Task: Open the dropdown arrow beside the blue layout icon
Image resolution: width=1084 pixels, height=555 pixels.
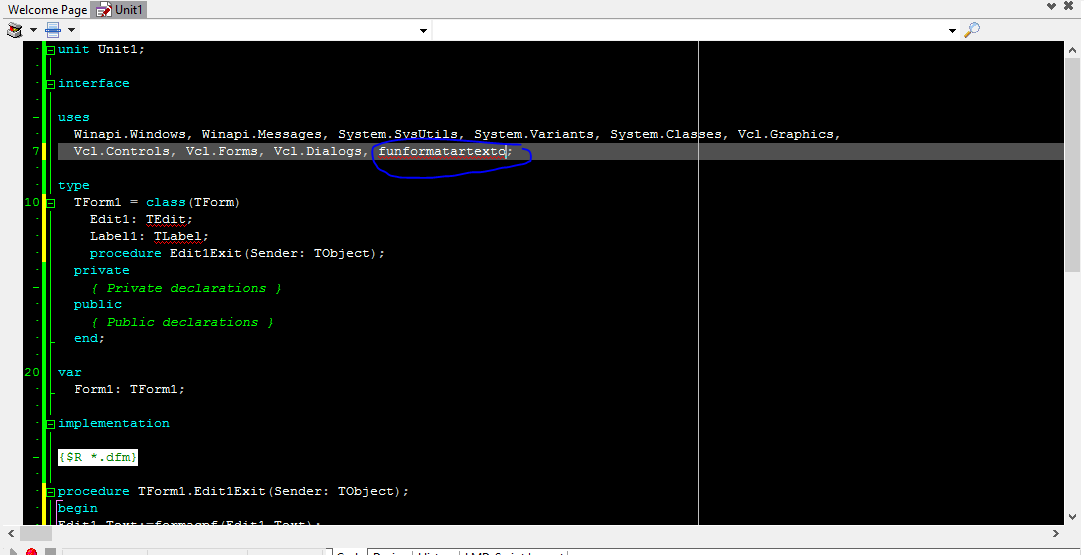Action: [71, 30]
